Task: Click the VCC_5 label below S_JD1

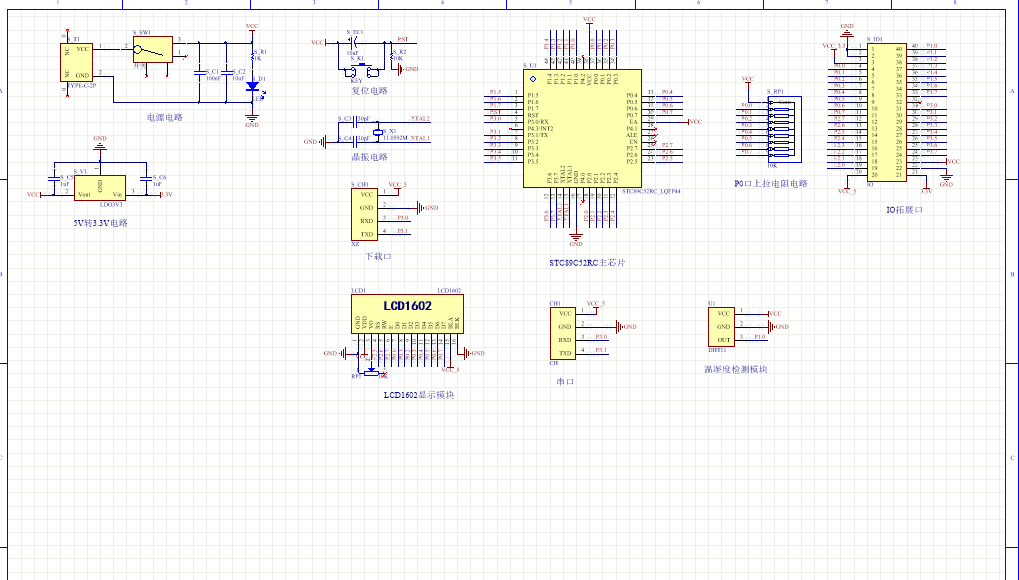Action: click(847, 191)
